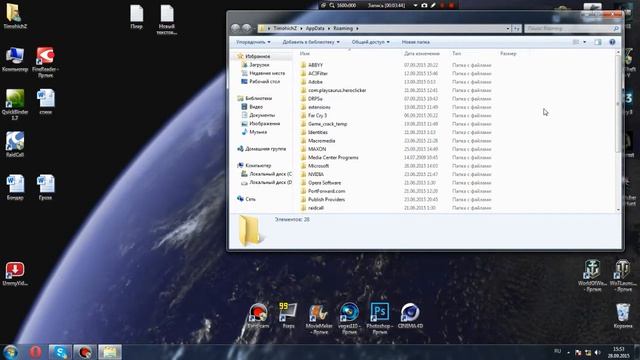Open the address bar history dropdown arrow
Image resolution: width=640 pixels, height=360 pixels.
click(x=508, y=29)
